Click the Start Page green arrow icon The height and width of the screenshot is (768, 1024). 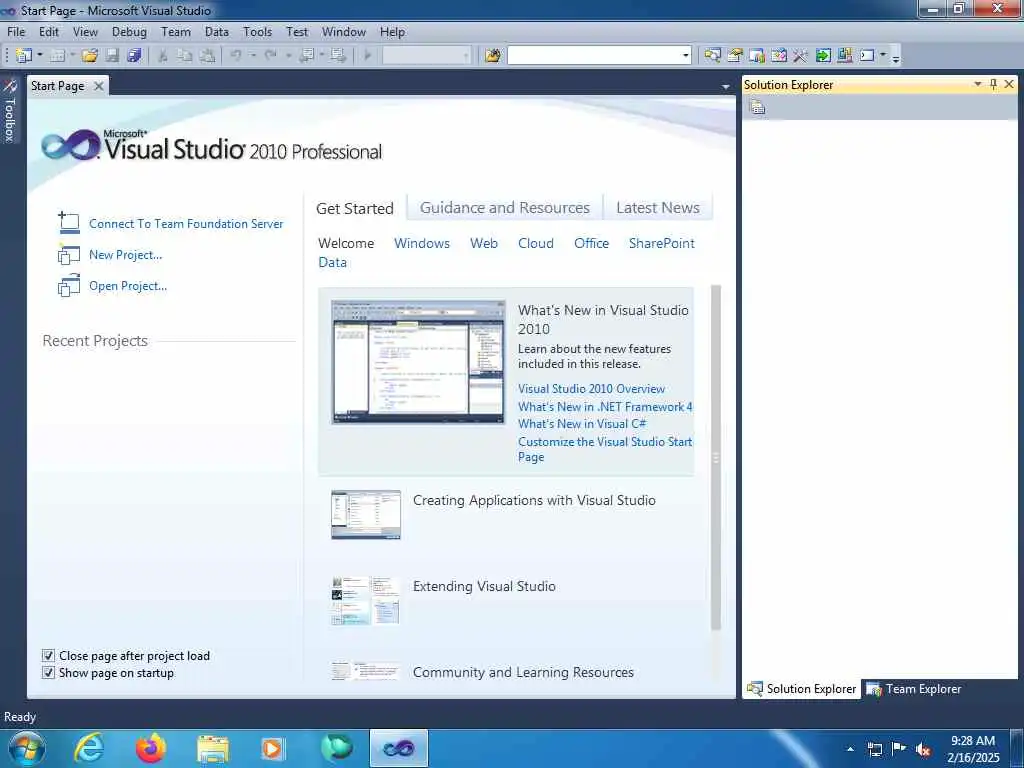point(823,56)
